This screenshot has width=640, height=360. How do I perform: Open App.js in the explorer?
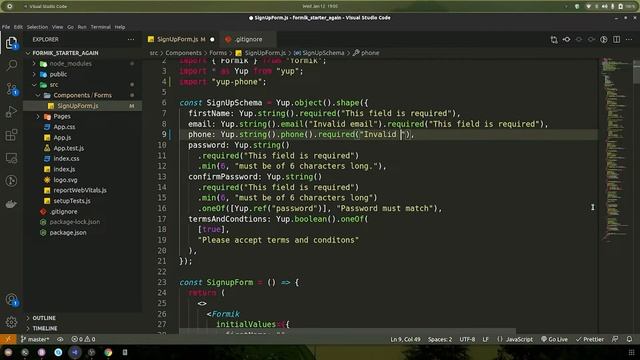click(62, 138)
